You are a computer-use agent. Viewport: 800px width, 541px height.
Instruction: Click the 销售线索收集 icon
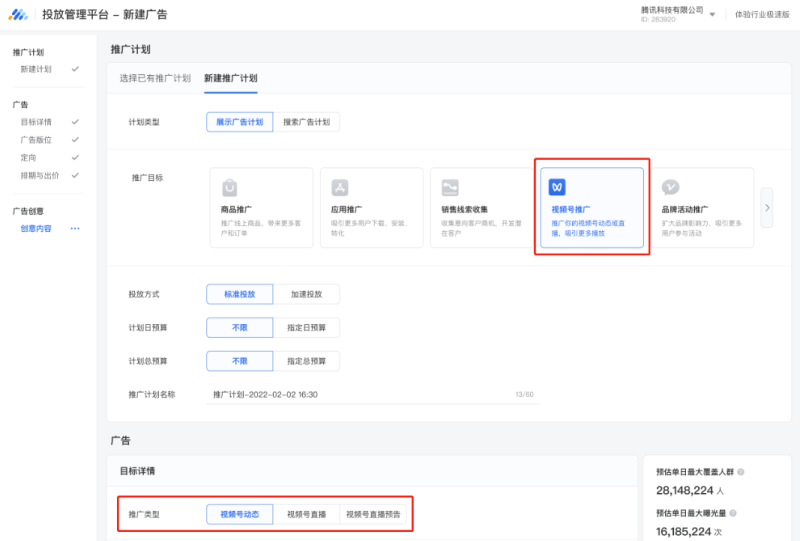(450, 187)
